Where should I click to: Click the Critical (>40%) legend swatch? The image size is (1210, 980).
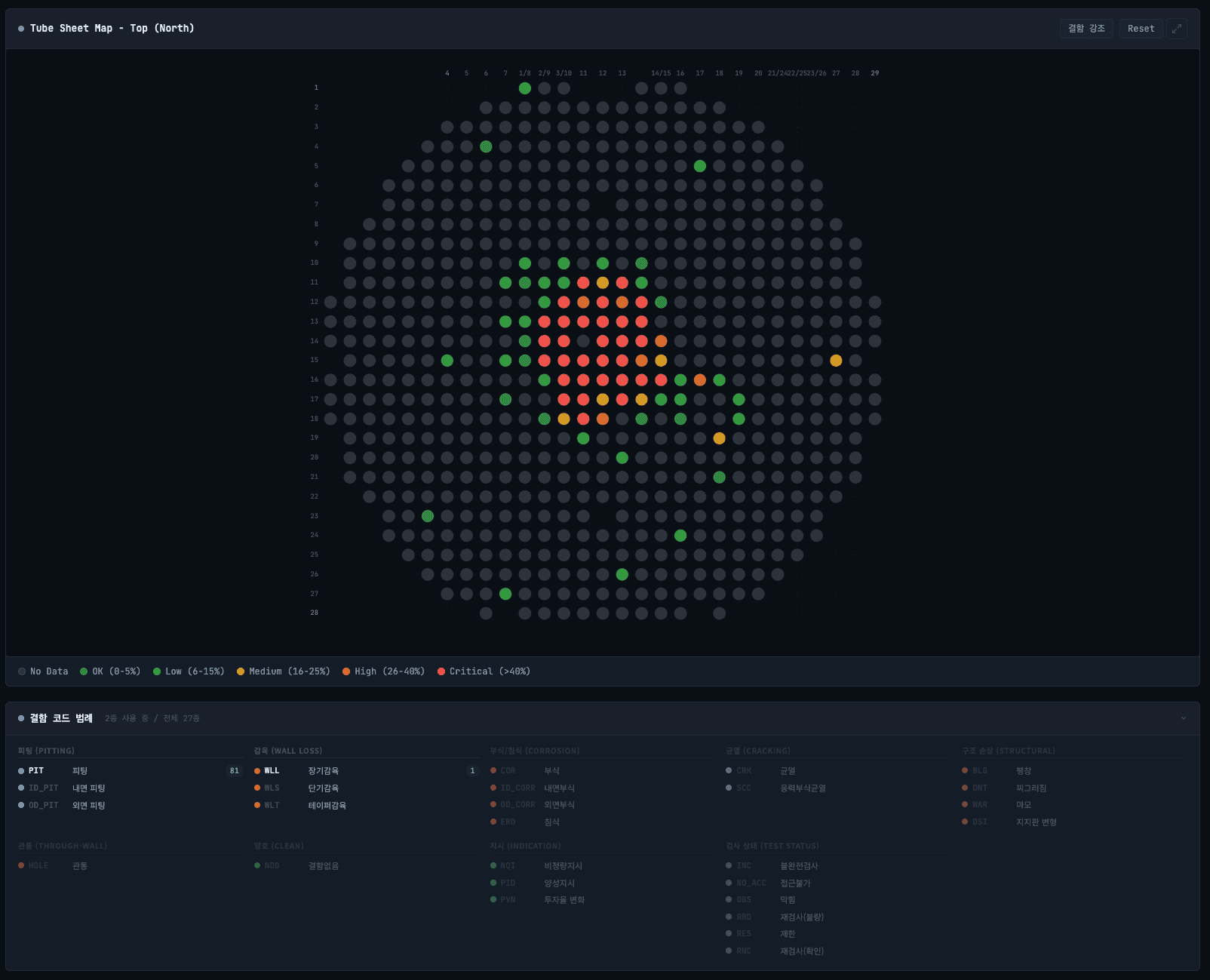click(x=441, y=671)
